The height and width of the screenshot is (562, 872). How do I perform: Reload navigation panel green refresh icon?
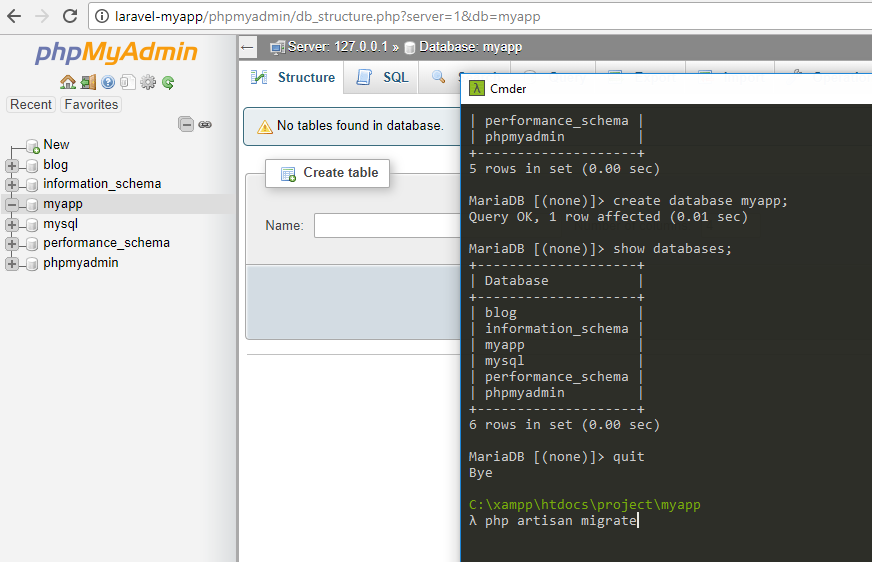click(168, 83)
